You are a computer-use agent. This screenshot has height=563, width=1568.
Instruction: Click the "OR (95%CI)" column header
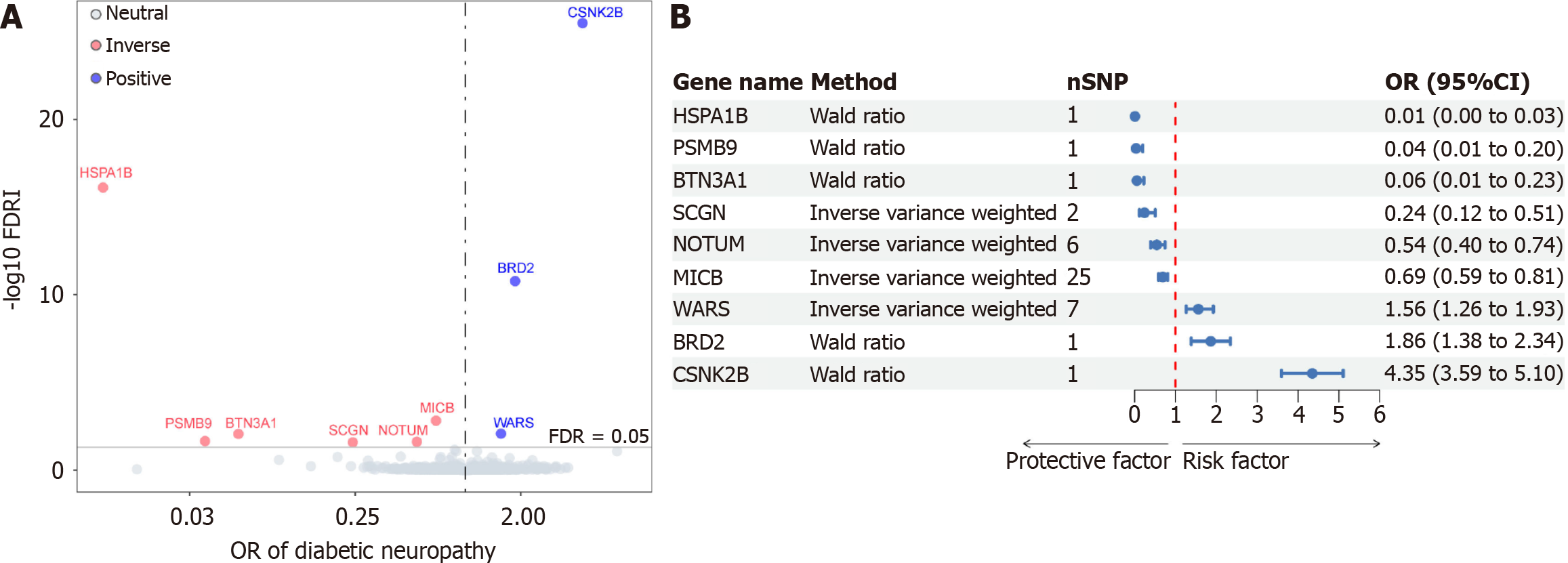(1457, 82)
